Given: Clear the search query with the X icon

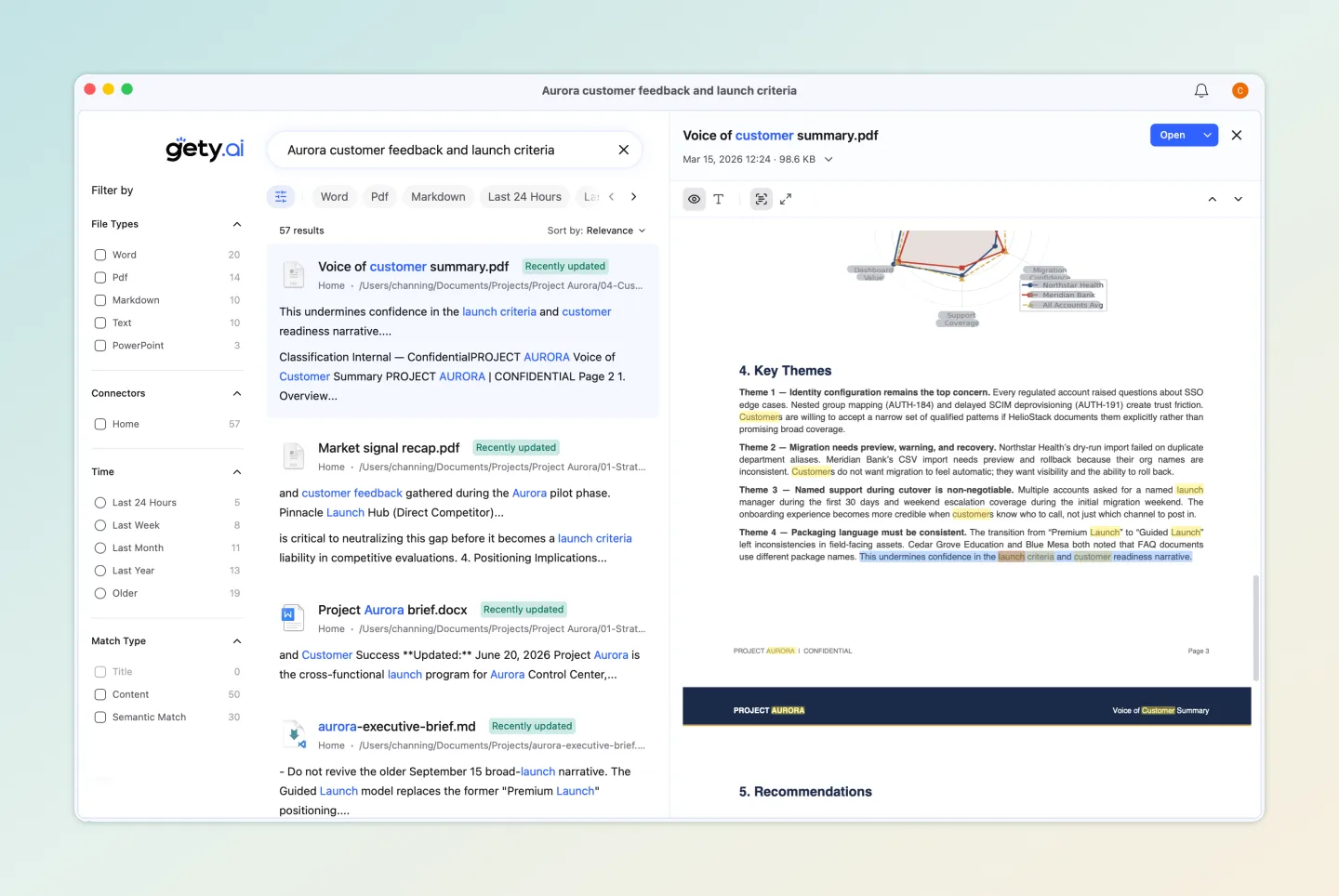Looking at the screenshot, I should point(623,150).
